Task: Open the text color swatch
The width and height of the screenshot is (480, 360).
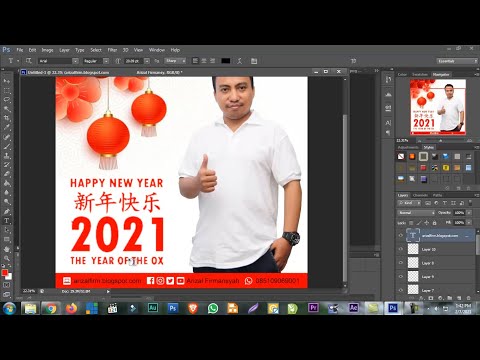Action: (x=226, y=61)
